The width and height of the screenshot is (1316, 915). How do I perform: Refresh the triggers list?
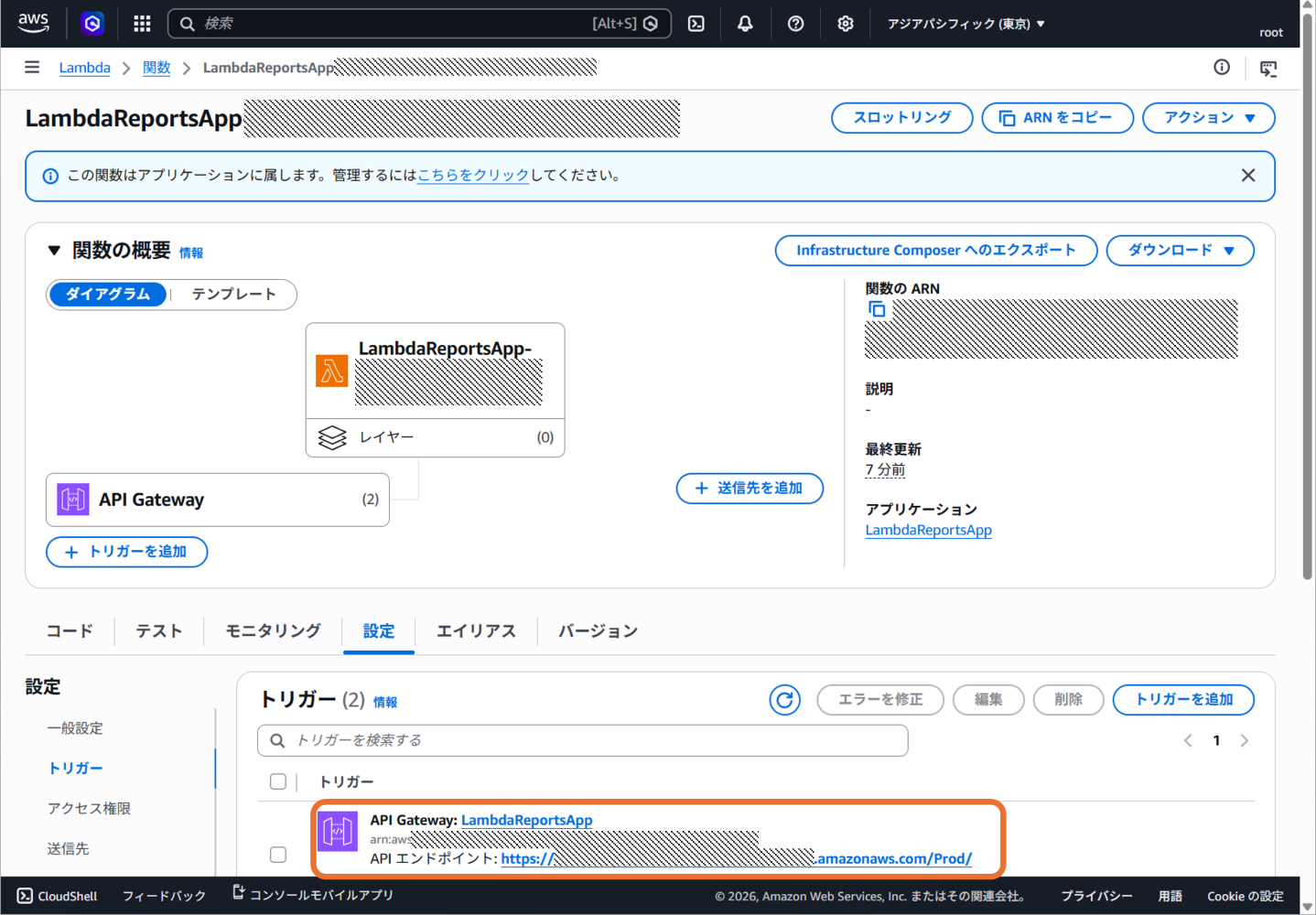click(785, 700)
